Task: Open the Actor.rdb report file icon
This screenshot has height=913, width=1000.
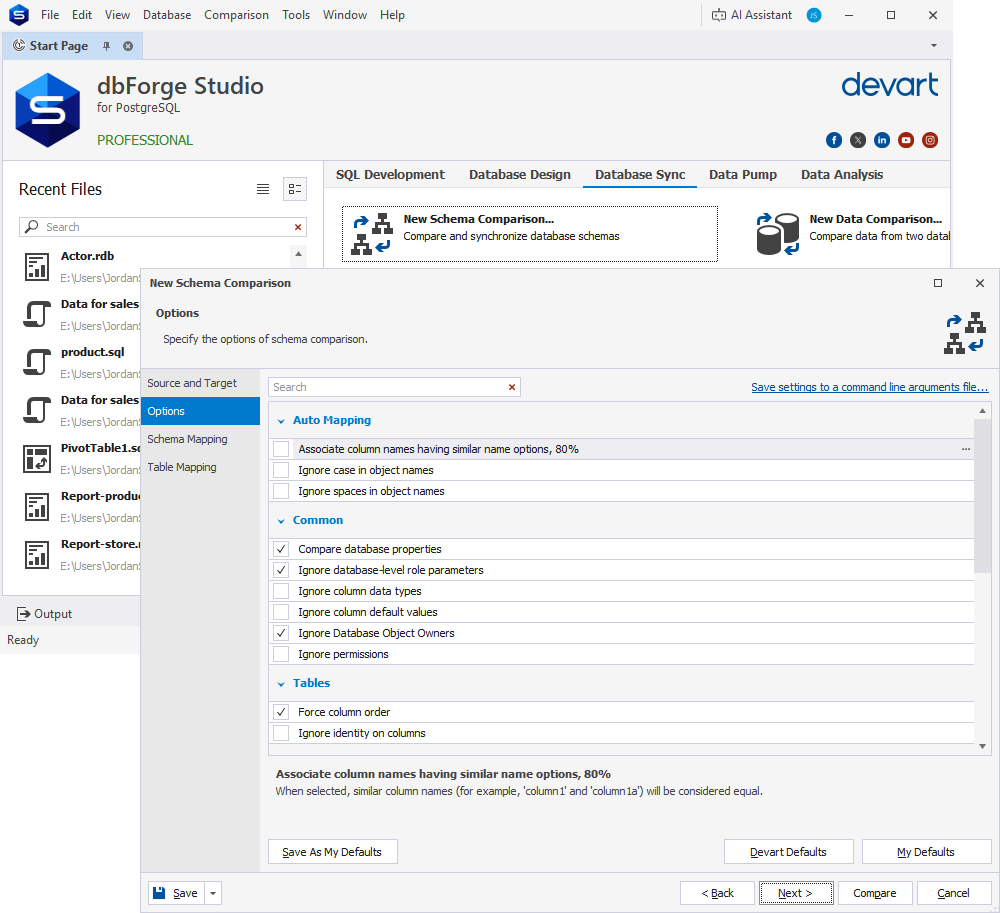Action: [x=37, y=267]
